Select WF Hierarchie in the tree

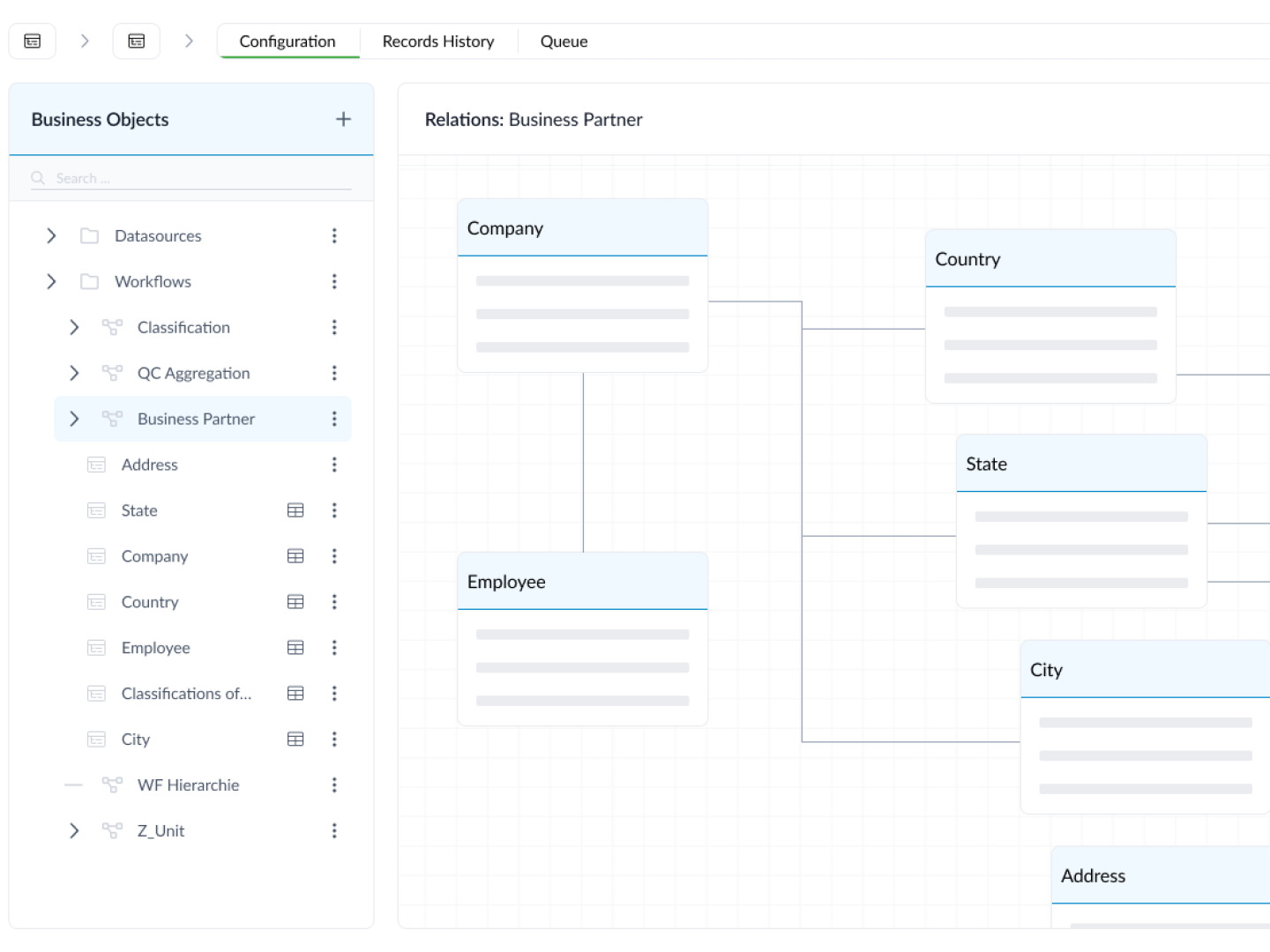point(189,785)
